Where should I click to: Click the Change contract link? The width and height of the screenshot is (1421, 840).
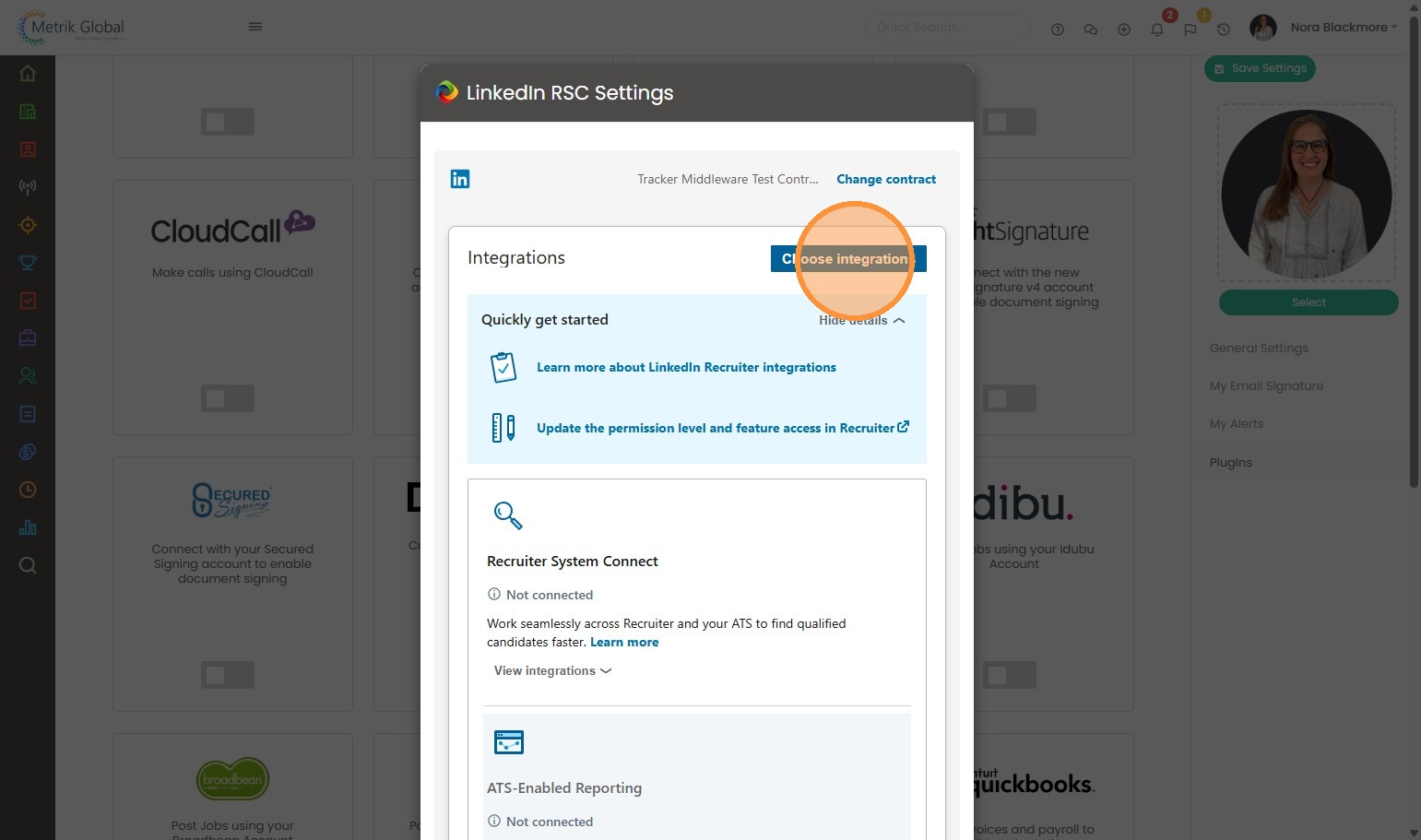(x=885, y=180)
